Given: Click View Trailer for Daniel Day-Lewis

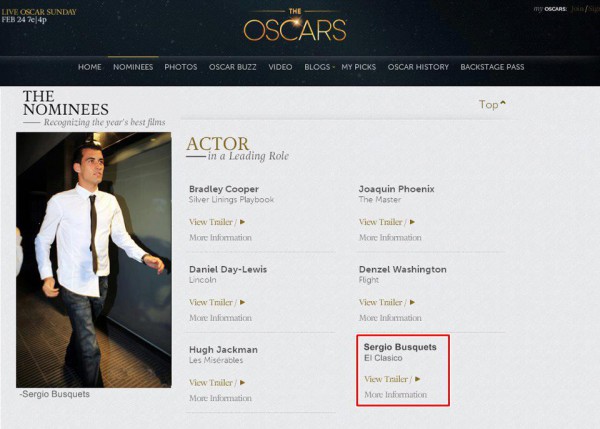Looking at the screenshot, I should [x=211, y=302].
